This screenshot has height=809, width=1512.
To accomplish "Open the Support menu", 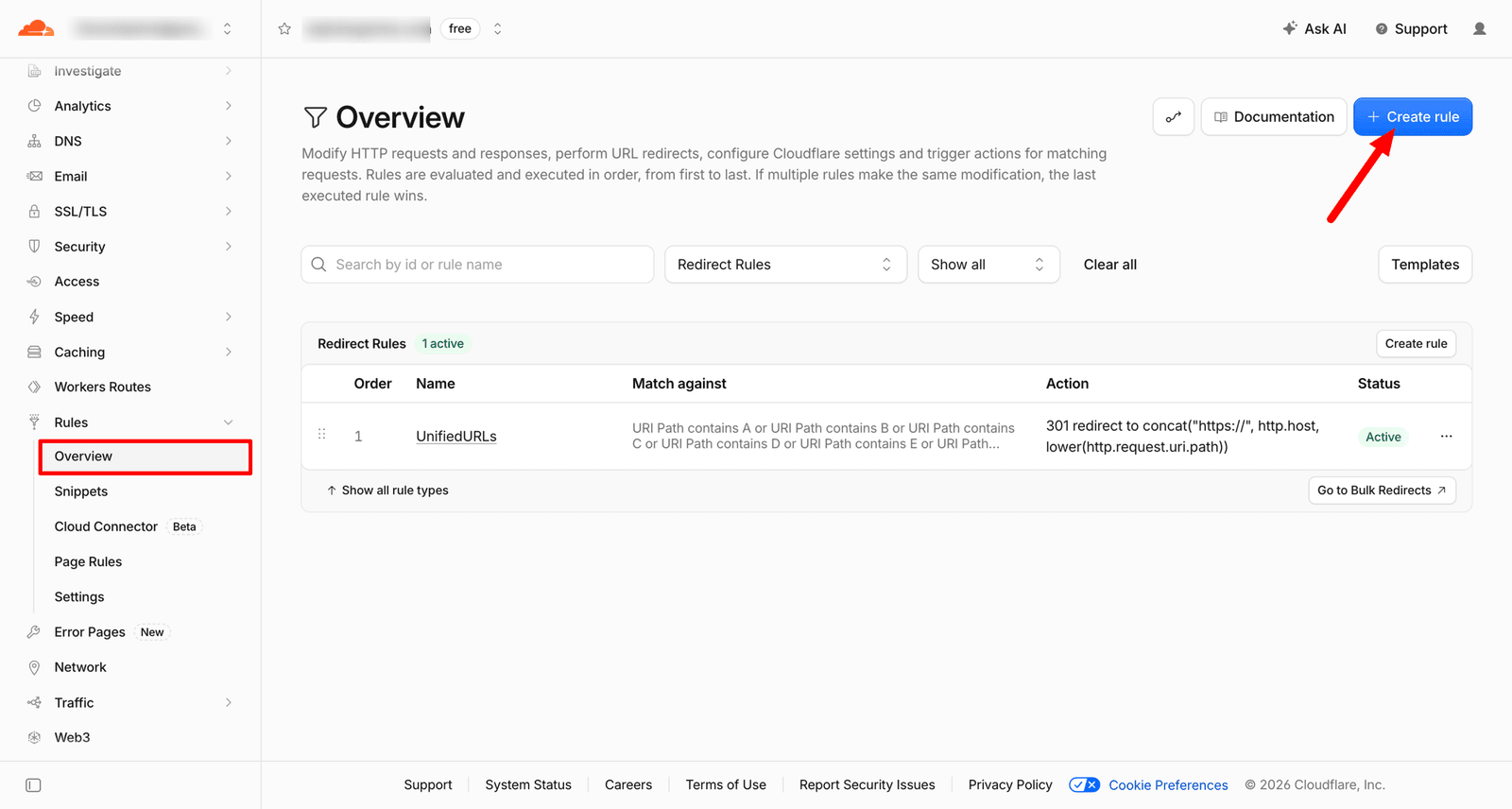I will 1411,28.
